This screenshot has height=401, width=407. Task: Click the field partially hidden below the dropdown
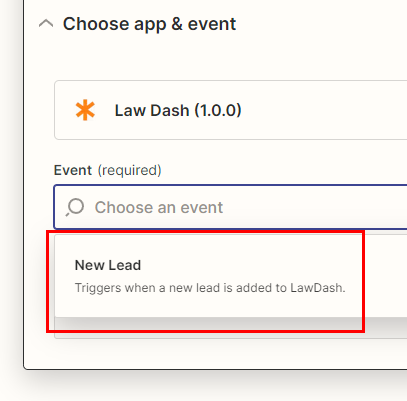[231, 328]
